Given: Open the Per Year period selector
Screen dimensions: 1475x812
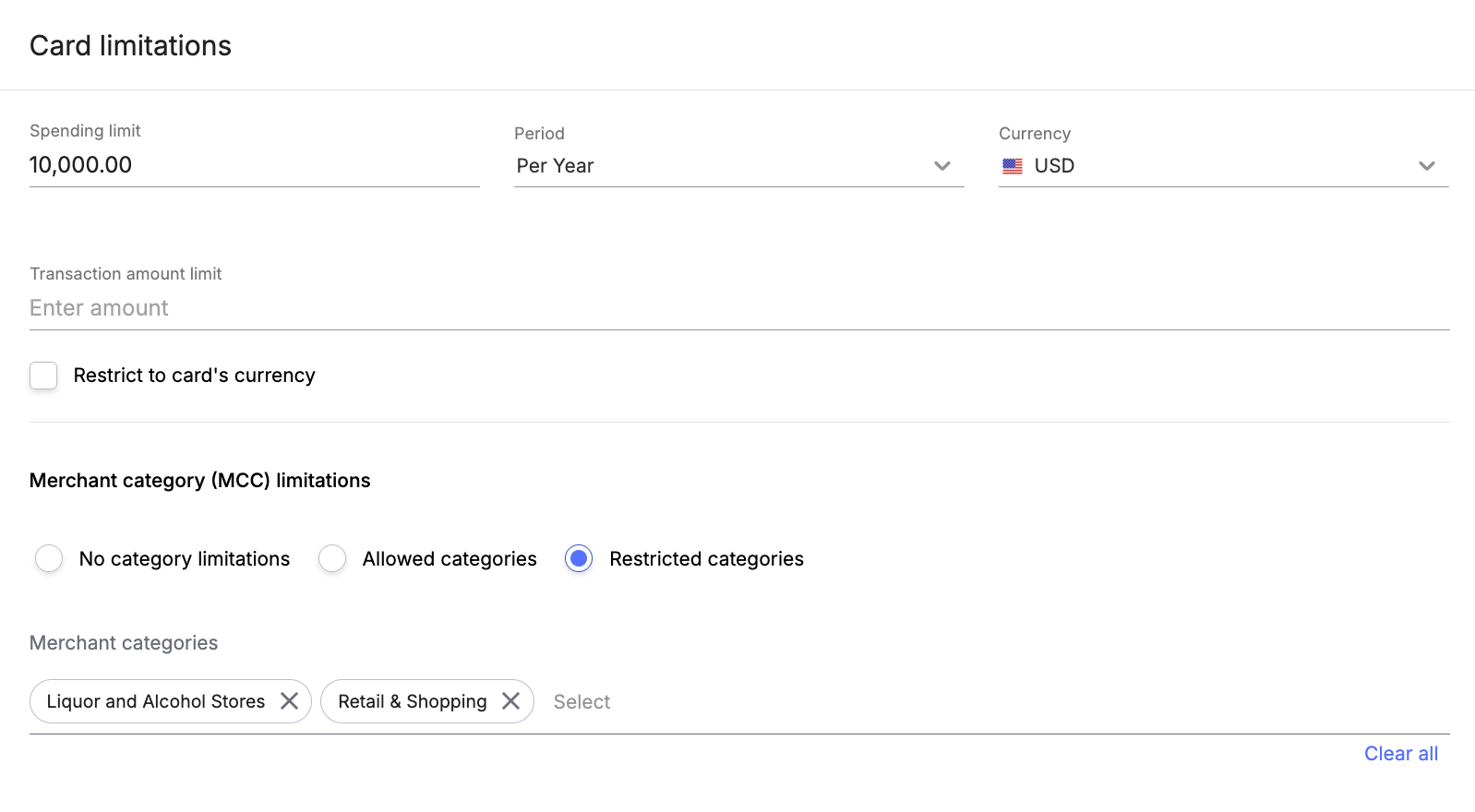Looking at the screenshot, I should click(739, 166).
